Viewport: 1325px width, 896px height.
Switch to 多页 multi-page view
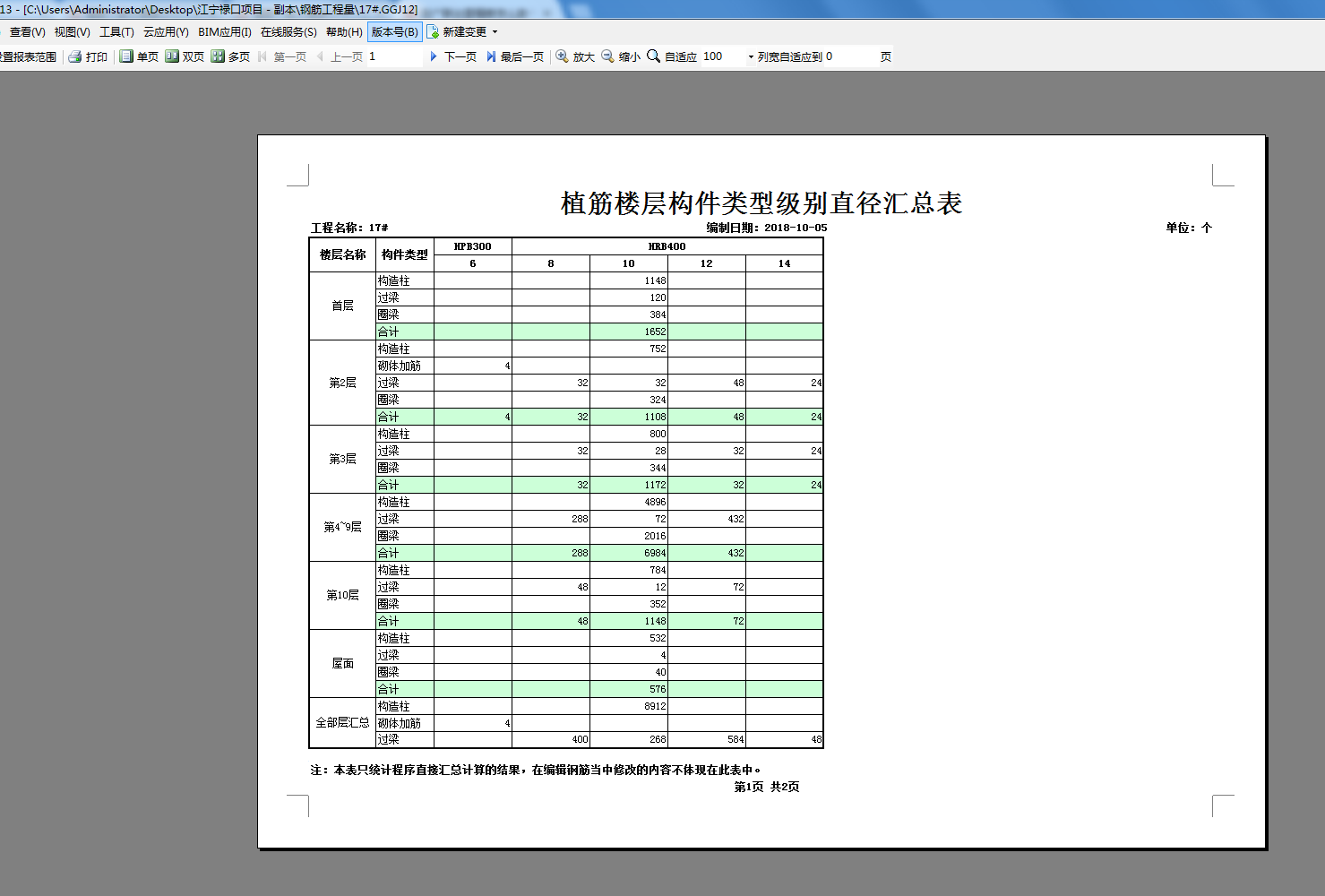click(230, 56)
